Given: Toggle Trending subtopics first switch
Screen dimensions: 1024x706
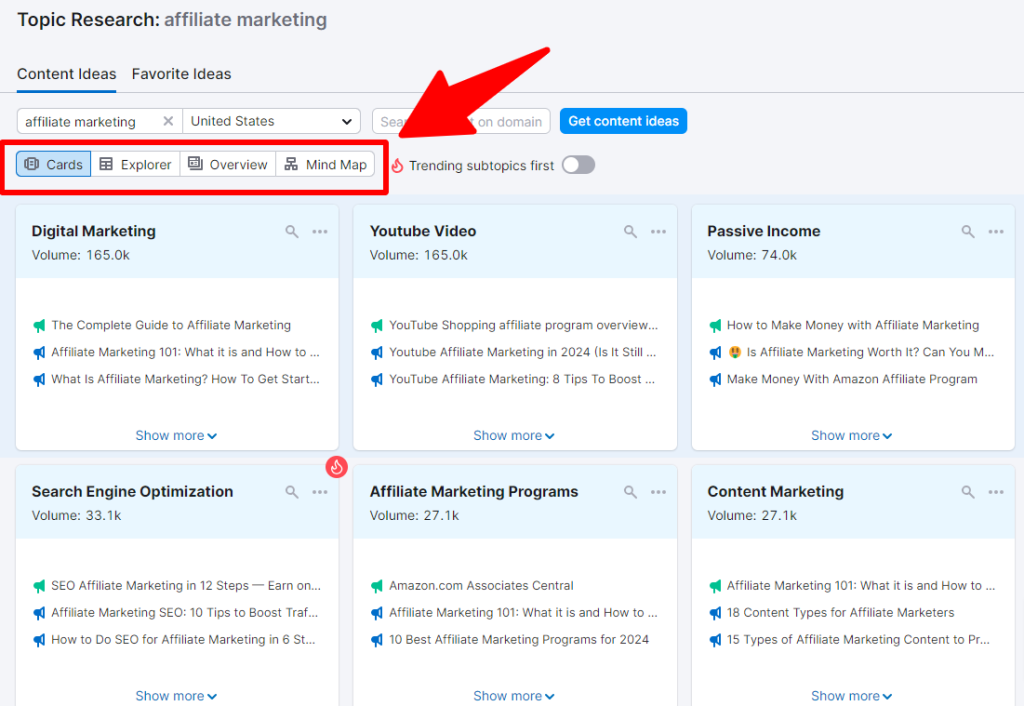Looking at the screenshot, I should pos(579,165).
